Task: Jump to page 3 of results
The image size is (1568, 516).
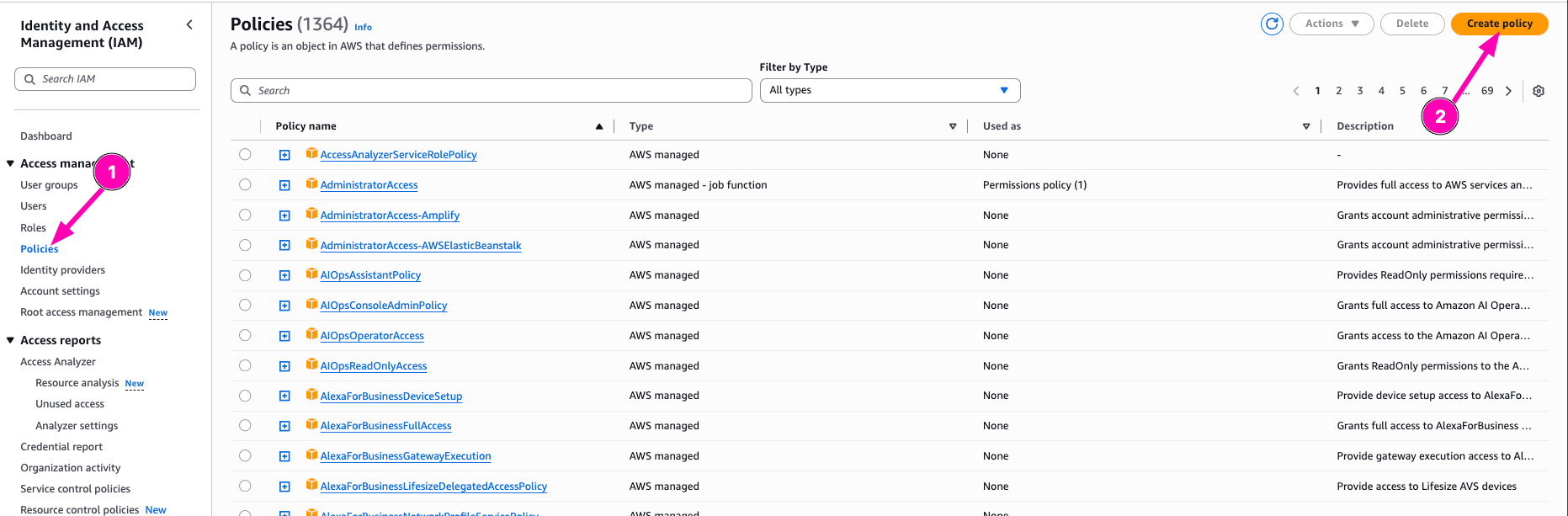Action: (1359, 91)
